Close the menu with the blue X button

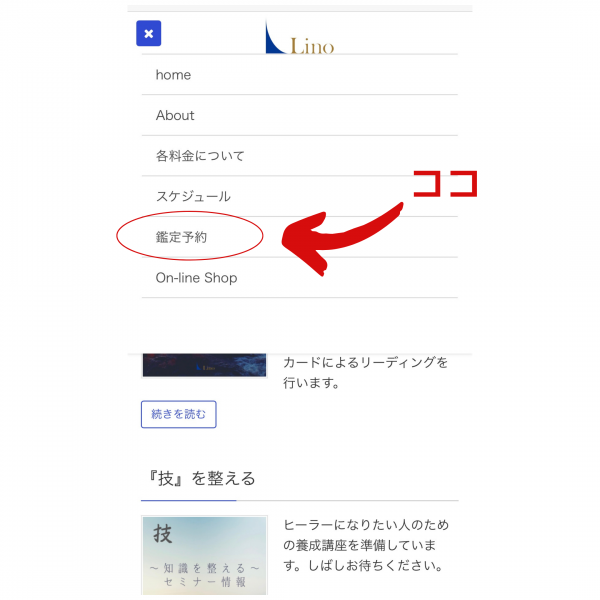pos(148,33)
